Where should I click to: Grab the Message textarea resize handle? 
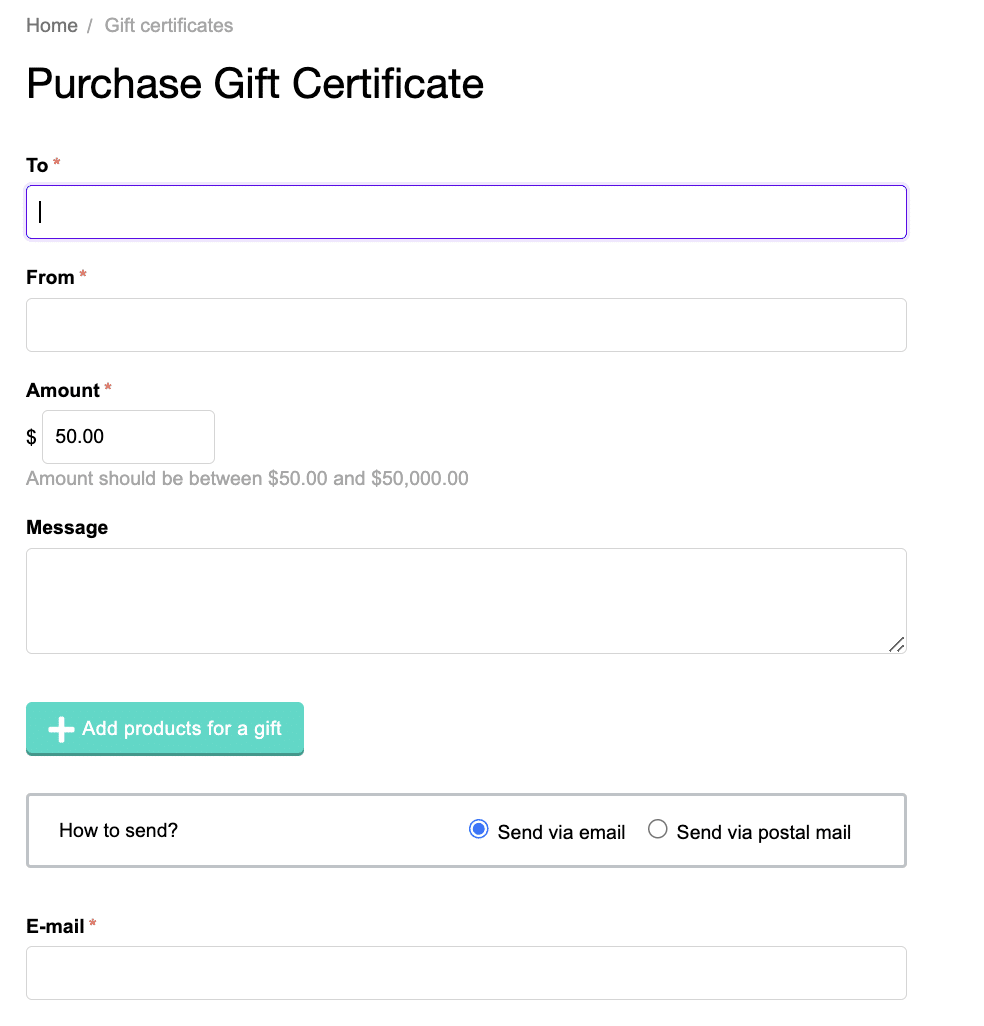point(896,645)
